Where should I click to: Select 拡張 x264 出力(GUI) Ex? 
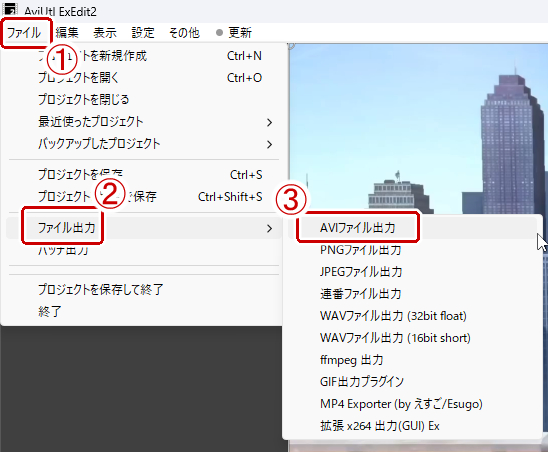[x=412, y=426]
